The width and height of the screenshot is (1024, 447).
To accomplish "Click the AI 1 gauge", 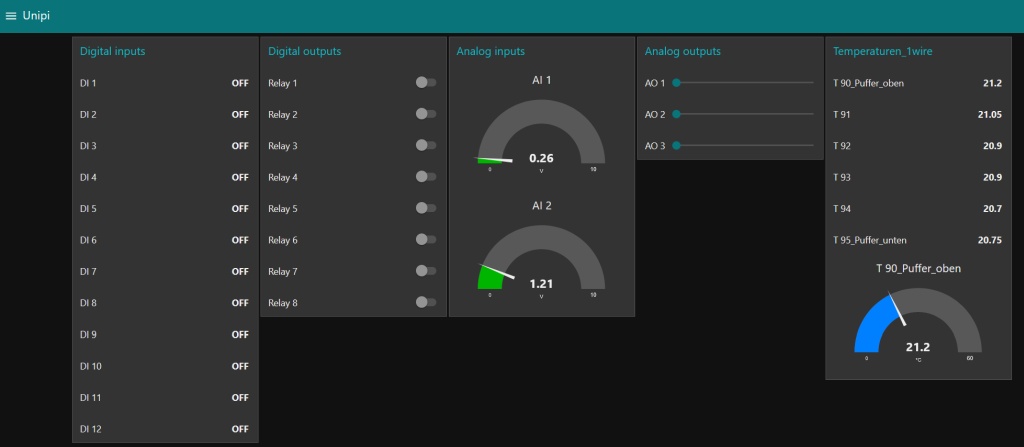I will (x=541, y=135).
